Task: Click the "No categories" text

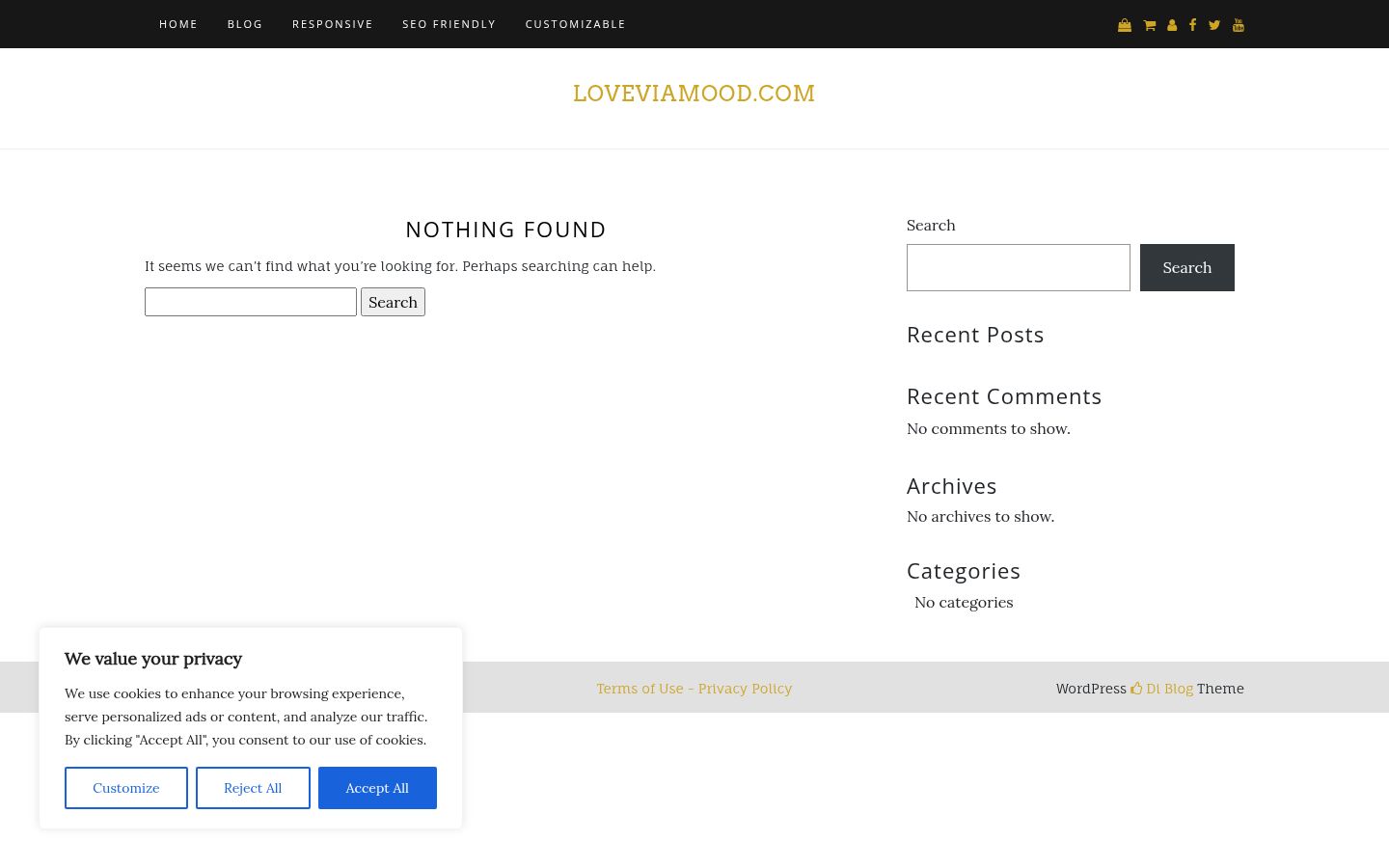Action: click(964, 602)
